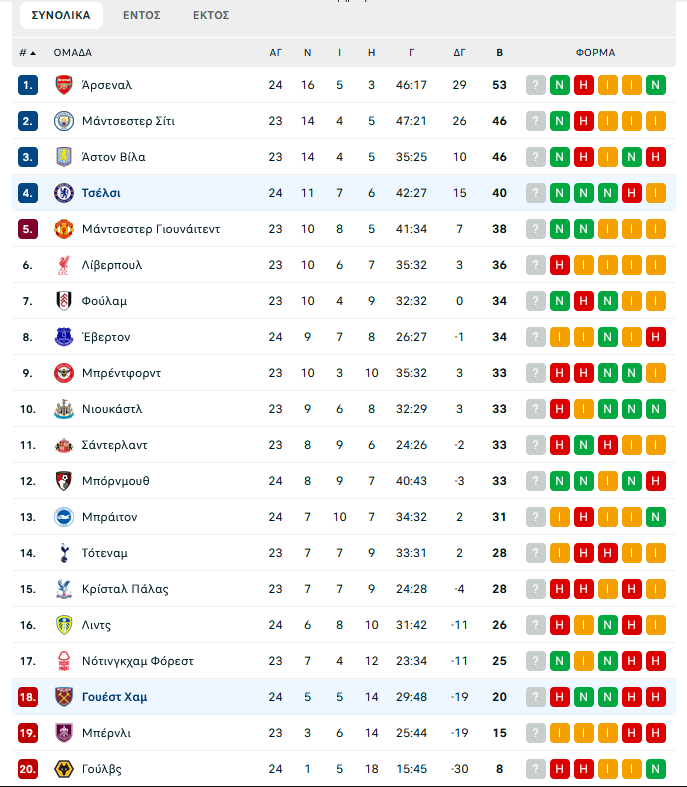Click the Newcastle crest icon
Image resolution: width=687 pixels, height=787 pixels.
(64, 409)
